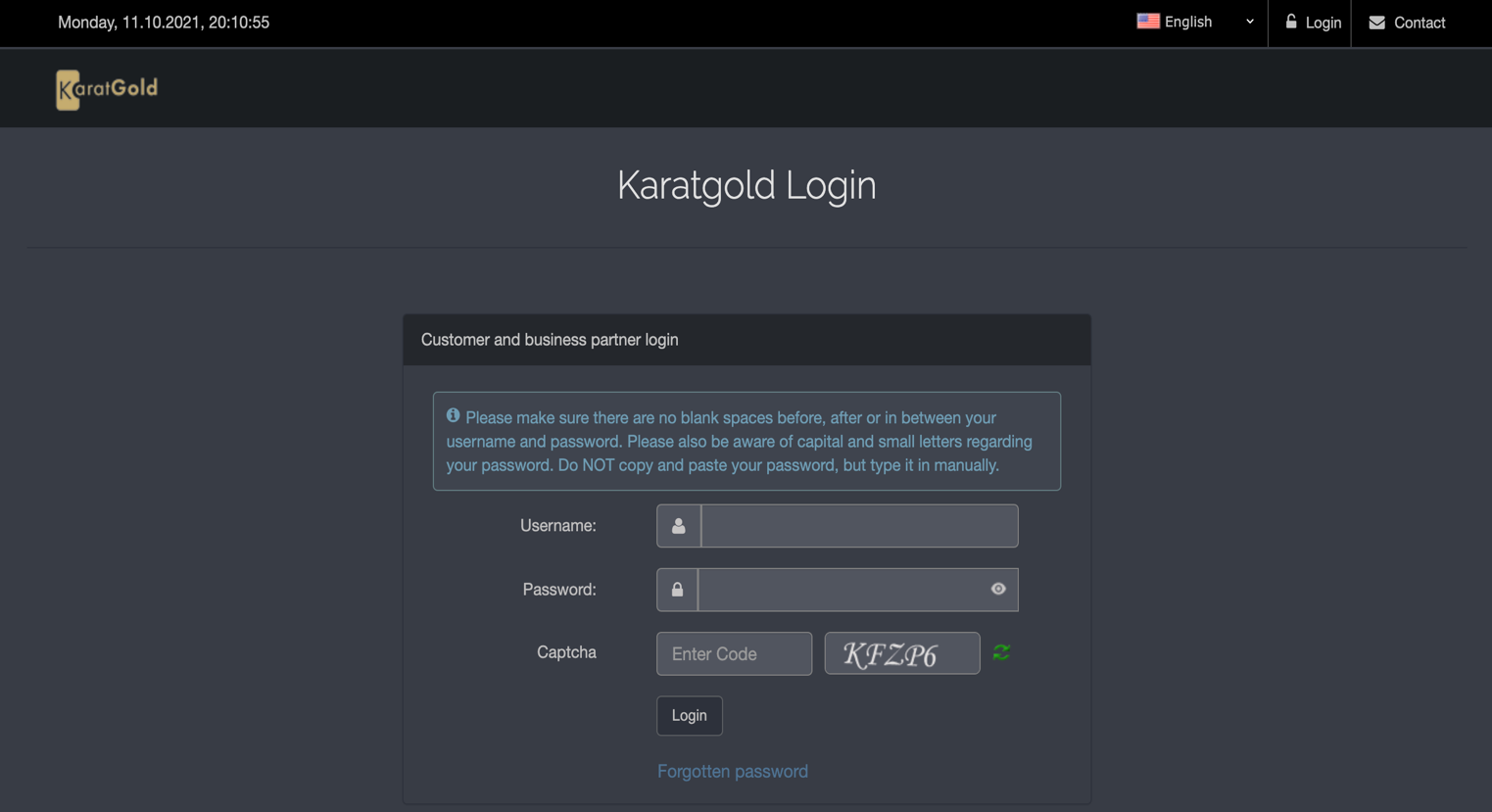Screen dimensions: 1492x812
Task: Click the user icon beside the Username field
Action: (678, 526)
